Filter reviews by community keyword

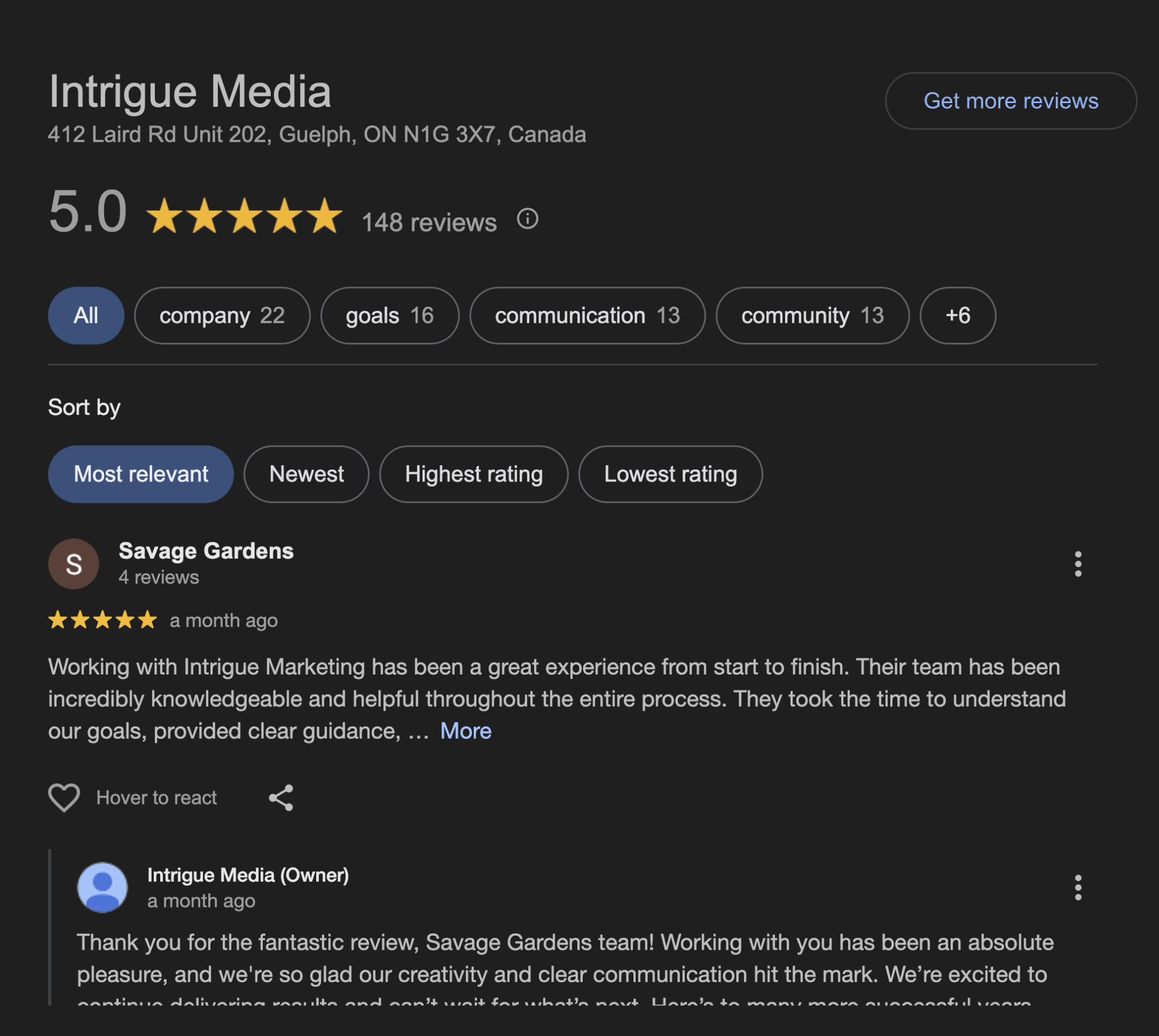(812, 315)
